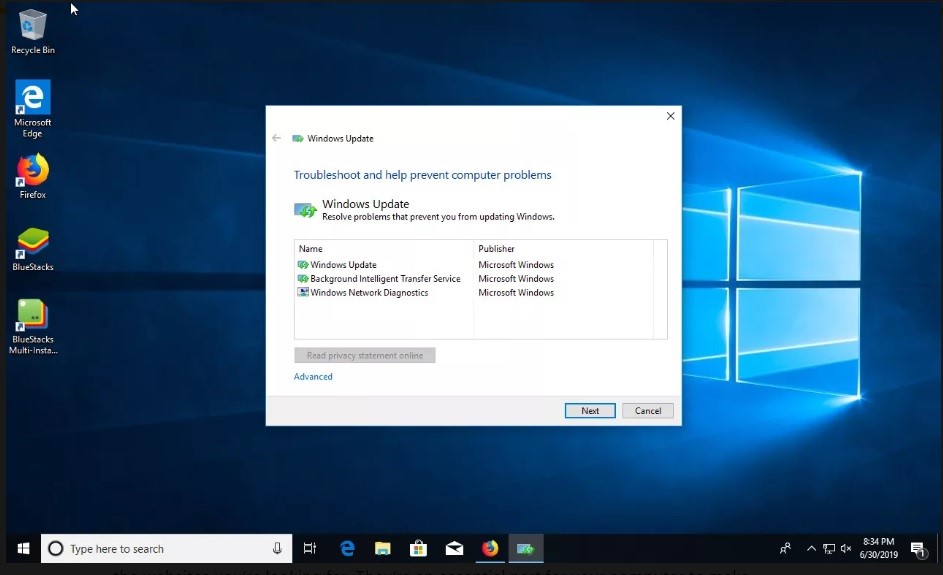This screenshot has width=943, height=575.
Task: Open Microsoft Store from the taskbar
Action: click(418, 548)
